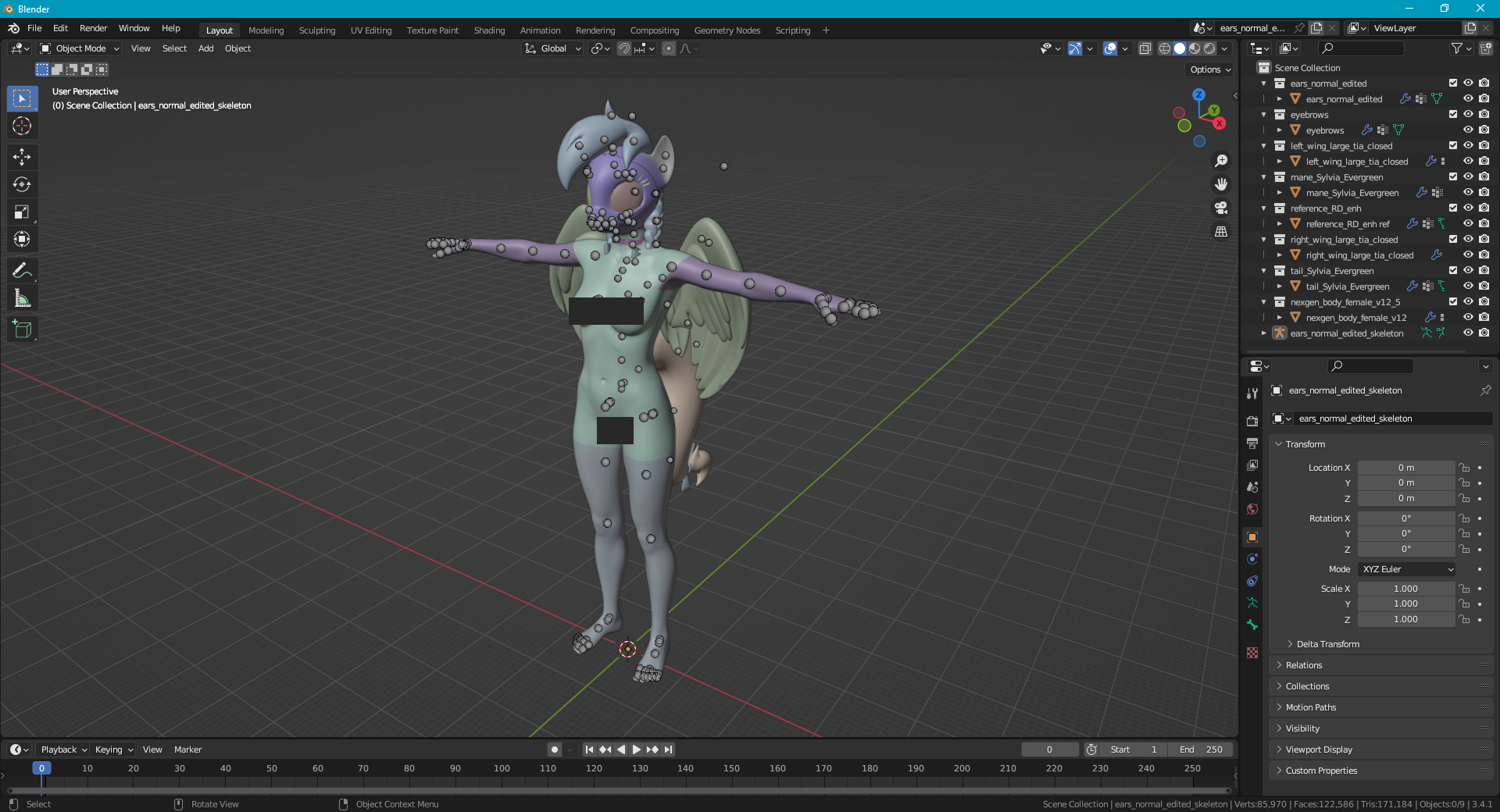Image resolution: width=1500 pixels, height=812 pixels.
Task: Open the Physics properties tab
Action: point(1252,559)
